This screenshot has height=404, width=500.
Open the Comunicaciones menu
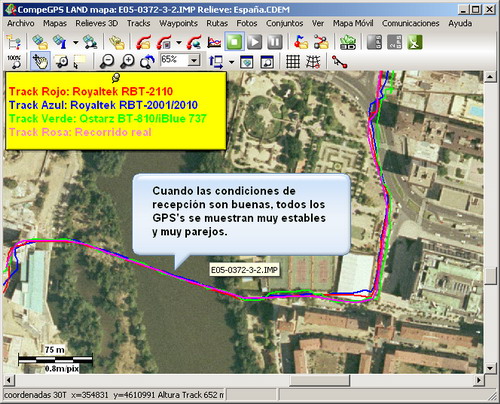click(x=411, y=23)
